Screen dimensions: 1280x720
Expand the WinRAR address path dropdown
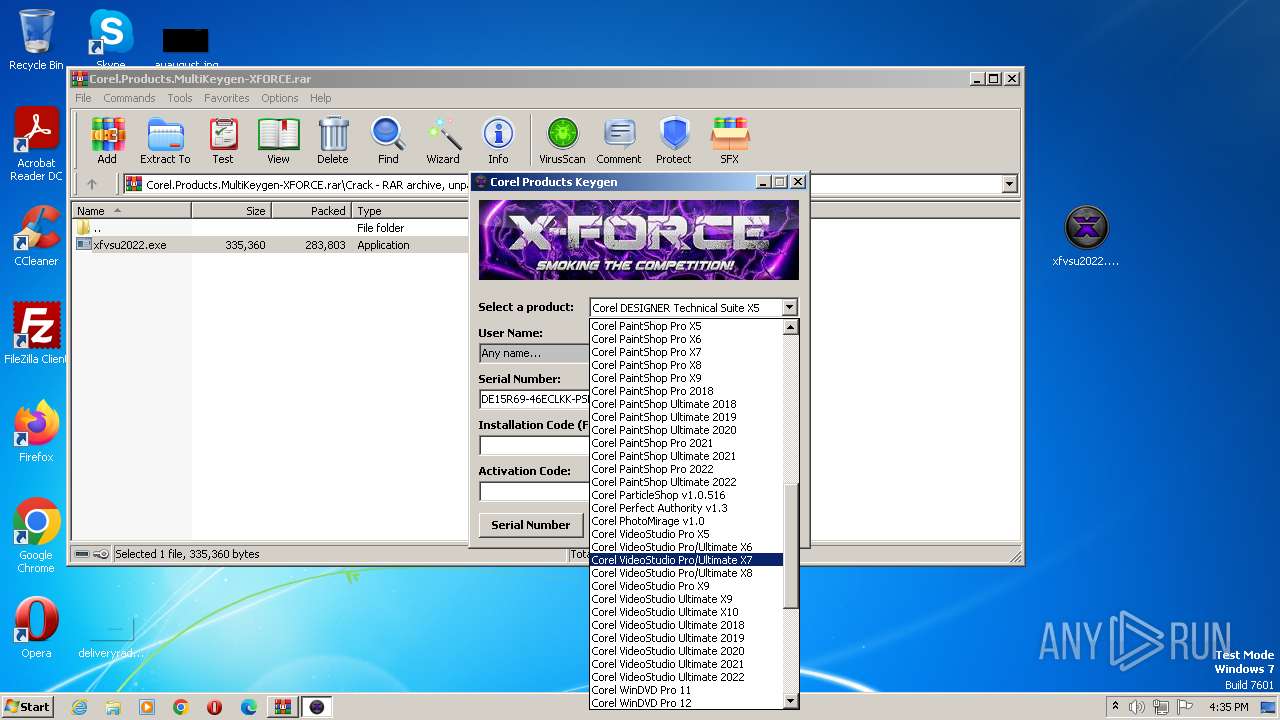1009,184
